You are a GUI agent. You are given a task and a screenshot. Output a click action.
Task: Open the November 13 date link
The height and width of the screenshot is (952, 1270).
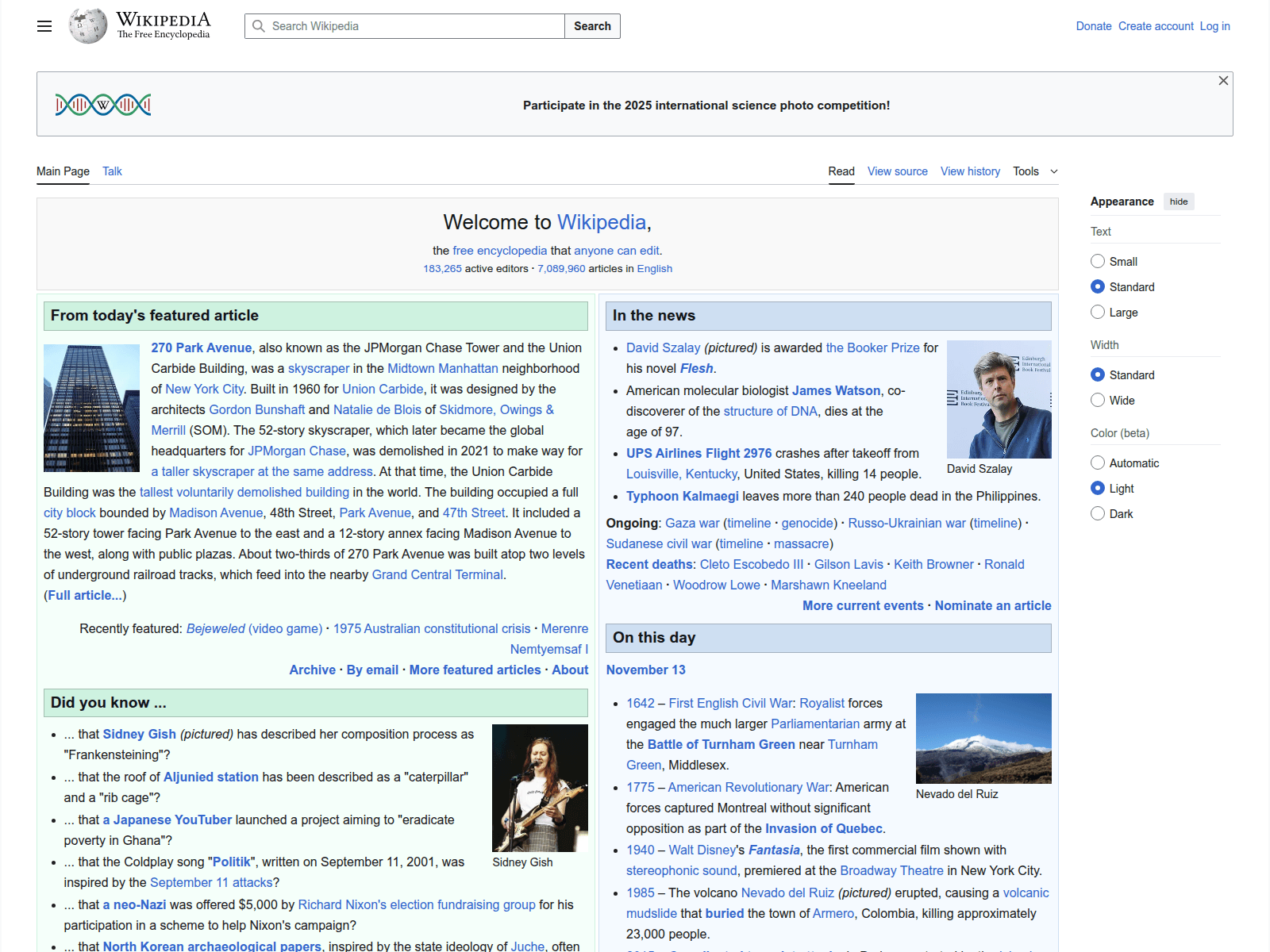(x=646, y=670)
